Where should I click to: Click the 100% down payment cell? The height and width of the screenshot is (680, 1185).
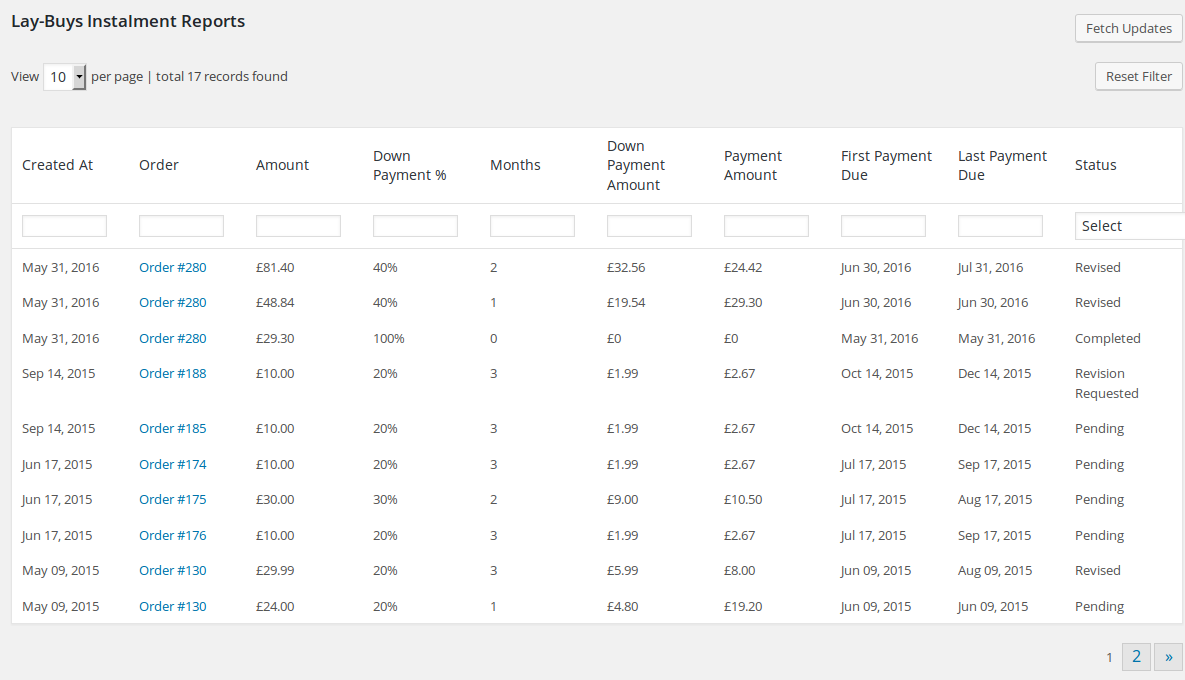click(388, 338)
